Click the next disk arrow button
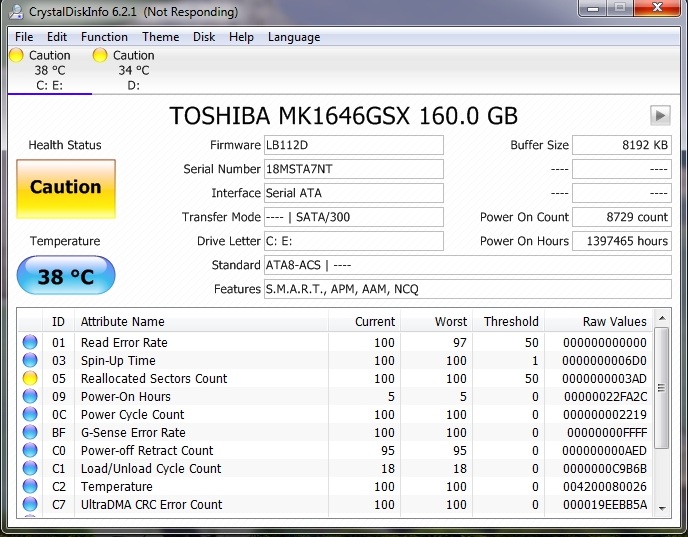This screenshot has width=688, height=537. [660, 115]
